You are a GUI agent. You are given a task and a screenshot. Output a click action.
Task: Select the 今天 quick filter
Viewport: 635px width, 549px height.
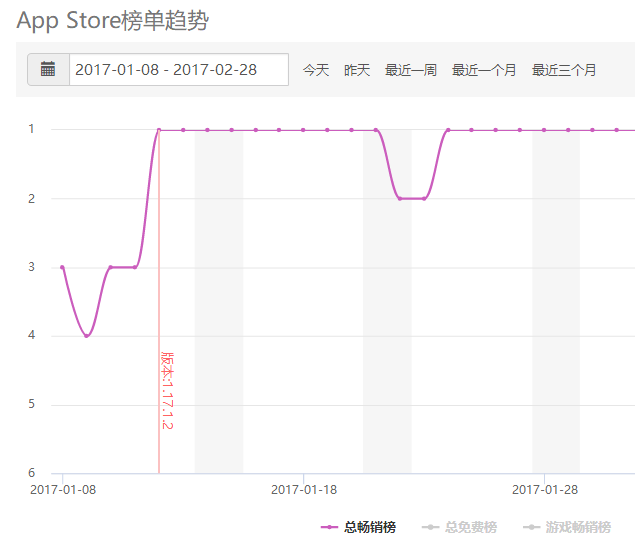pyautogui.click(x=316, y=70)
